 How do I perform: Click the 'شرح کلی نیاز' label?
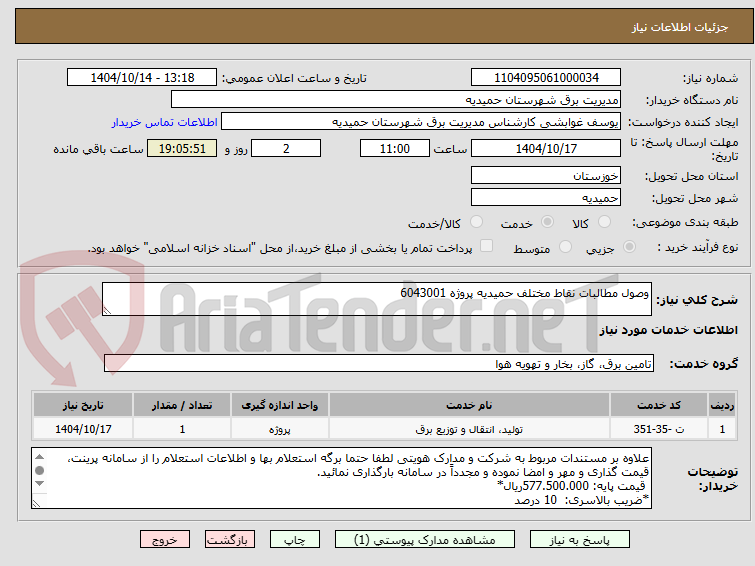(697, 300)
